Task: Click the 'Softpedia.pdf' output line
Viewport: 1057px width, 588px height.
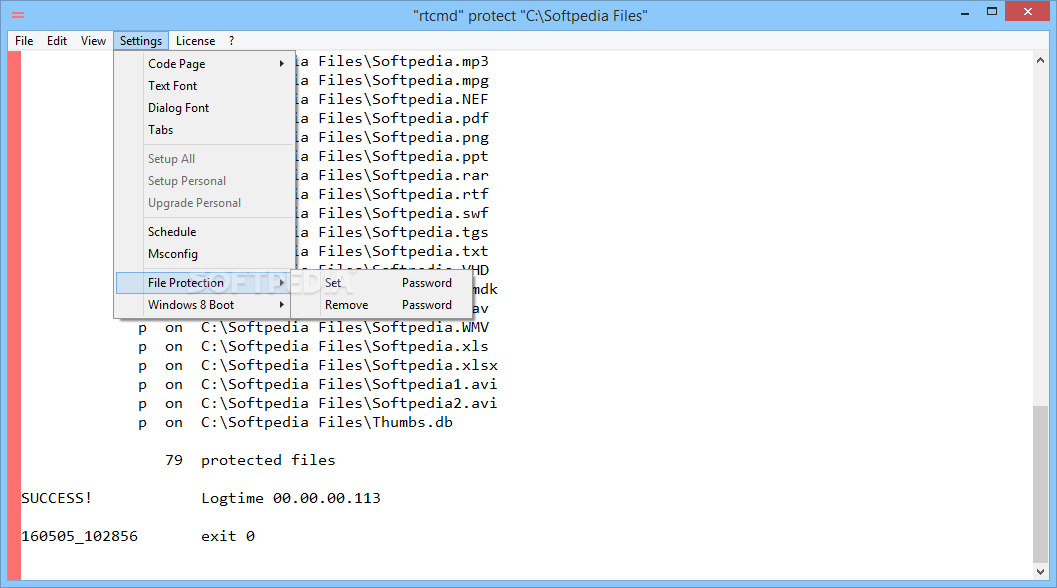Action: (x=392, y=118)
